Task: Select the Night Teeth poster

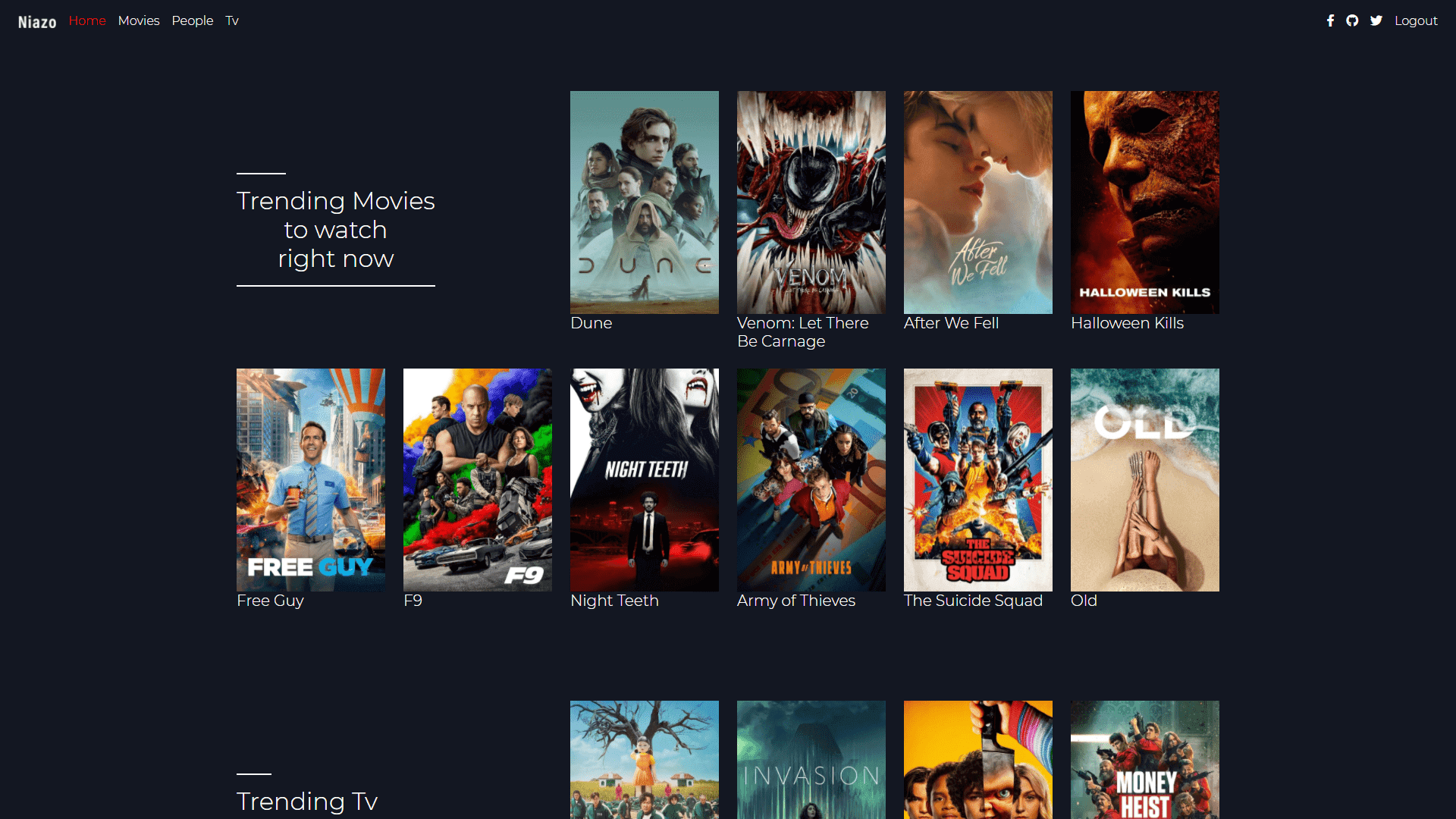Action: coord(644,479)
